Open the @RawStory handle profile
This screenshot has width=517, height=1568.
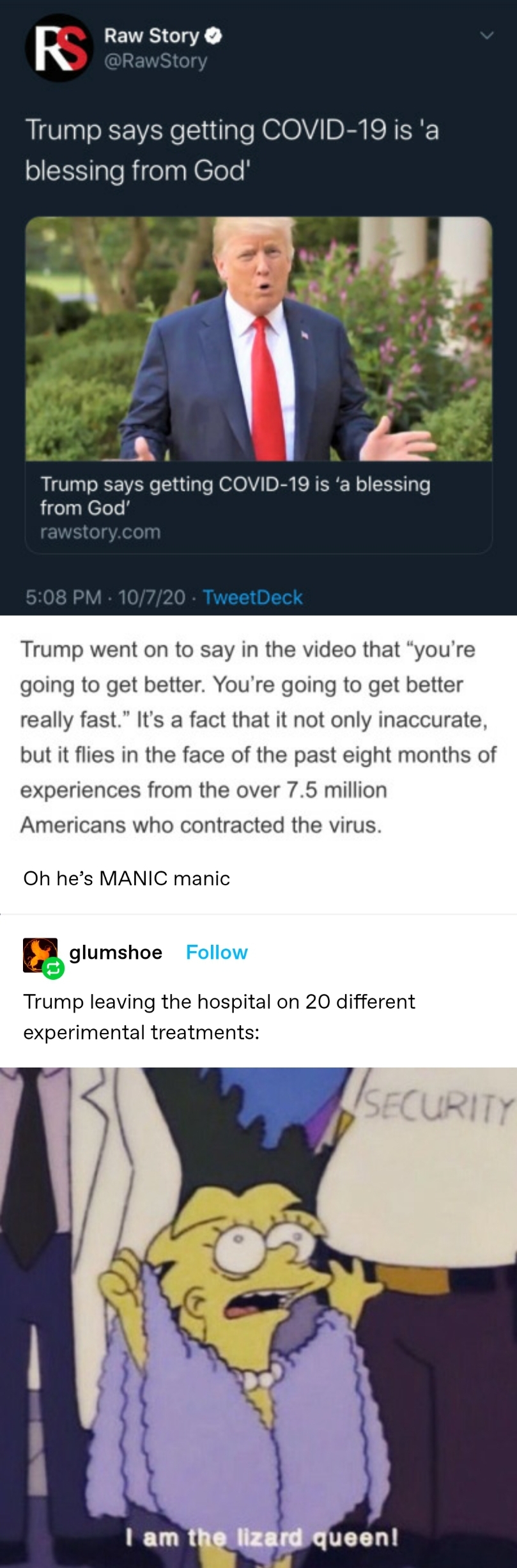155,61
